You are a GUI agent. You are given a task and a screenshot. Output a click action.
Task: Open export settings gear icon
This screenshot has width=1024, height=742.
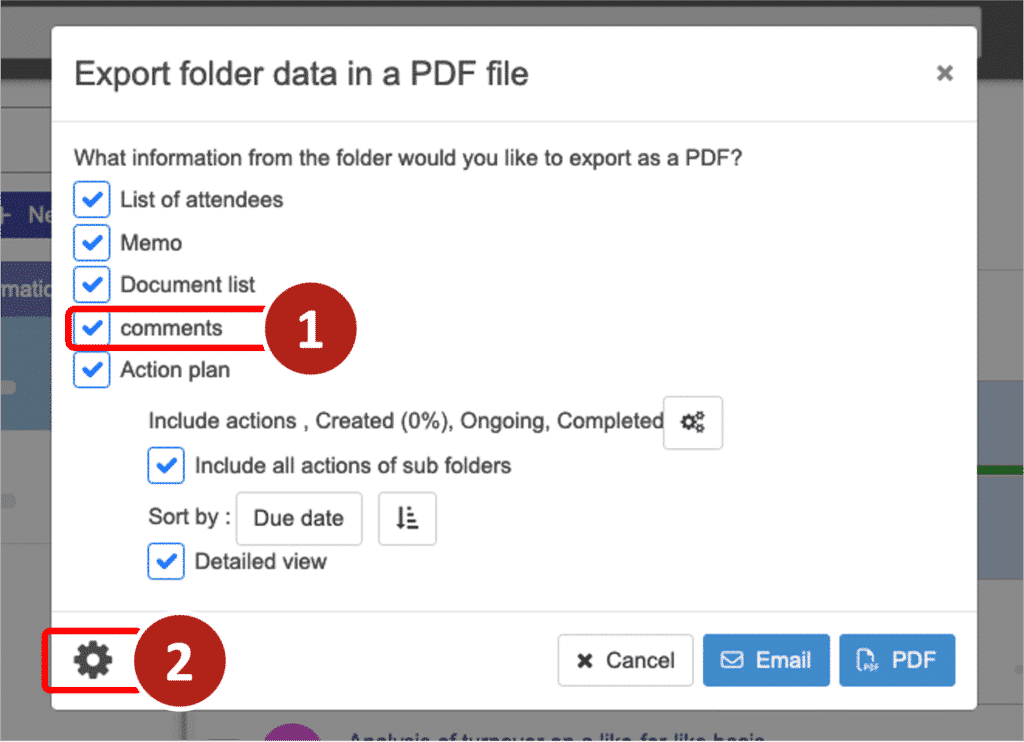coord(93,660)
